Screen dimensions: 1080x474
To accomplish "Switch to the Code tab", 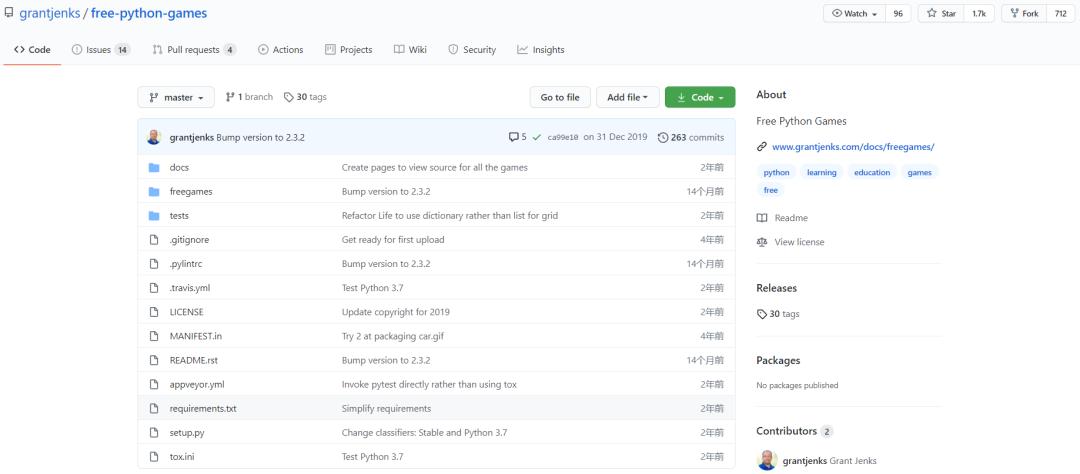I will coord(32,50).
